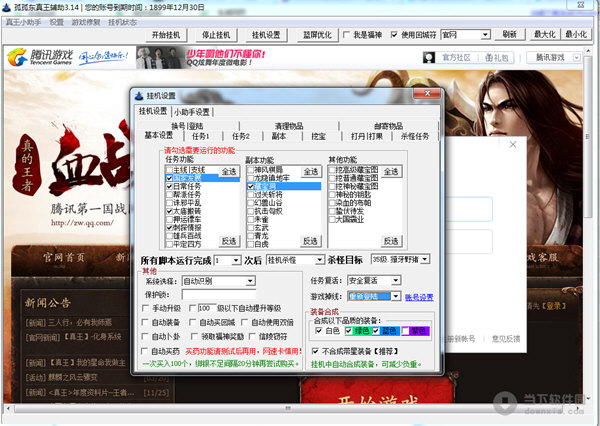Click 全选 in the 任务功能 list
Viewport: 600px width, 426px height.
tap(229, 172)
